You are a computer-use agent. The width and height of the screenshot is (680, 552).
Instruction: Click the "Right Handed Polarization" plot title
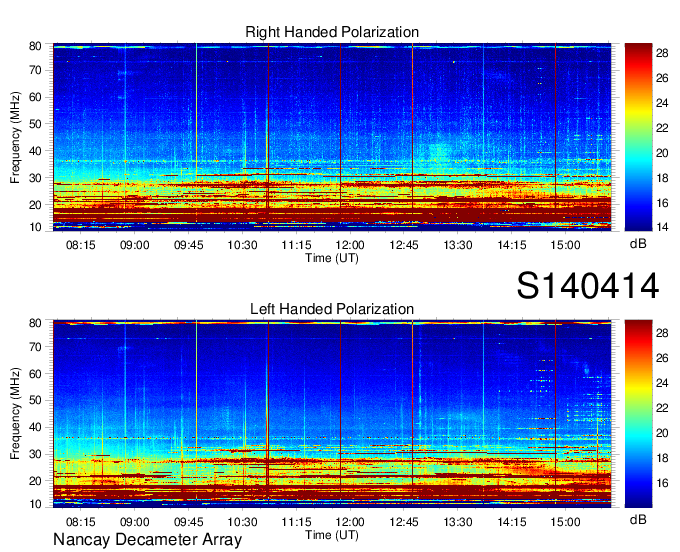[x=332, y=32]
